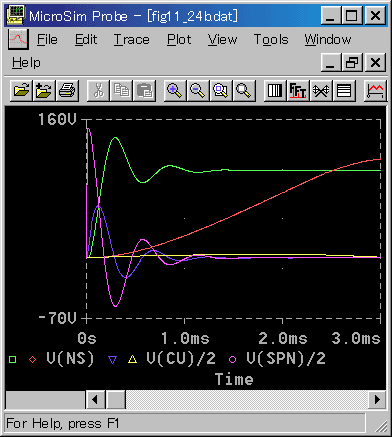
Task: Click the Print toolbar icon
Action: tap(67, 91)
